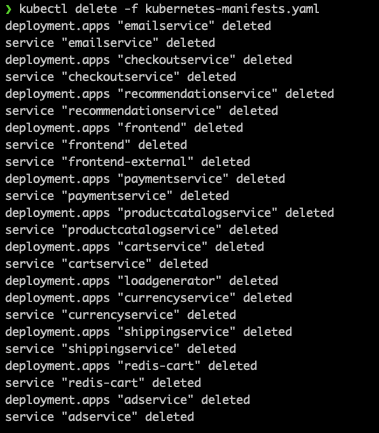379x433 pixels.
Task: Click the deployment.apps "recommendationservice" line
Action: click(x=170, y=94)
